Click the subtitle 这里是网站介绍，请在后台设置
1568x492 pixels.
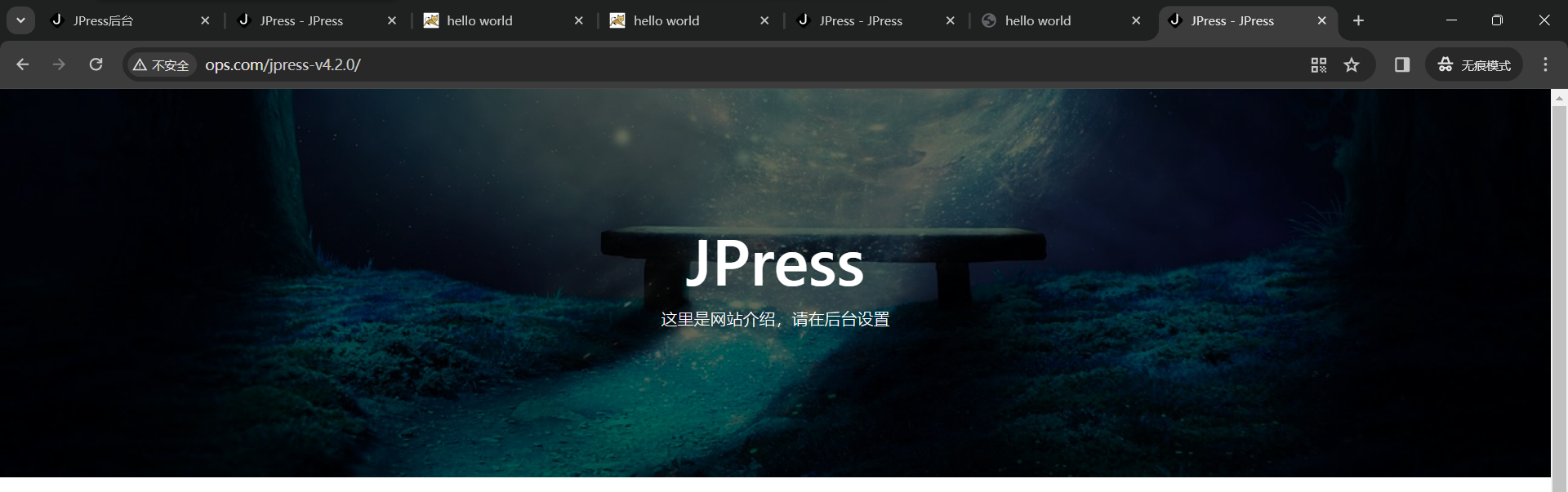pos(775,319)
